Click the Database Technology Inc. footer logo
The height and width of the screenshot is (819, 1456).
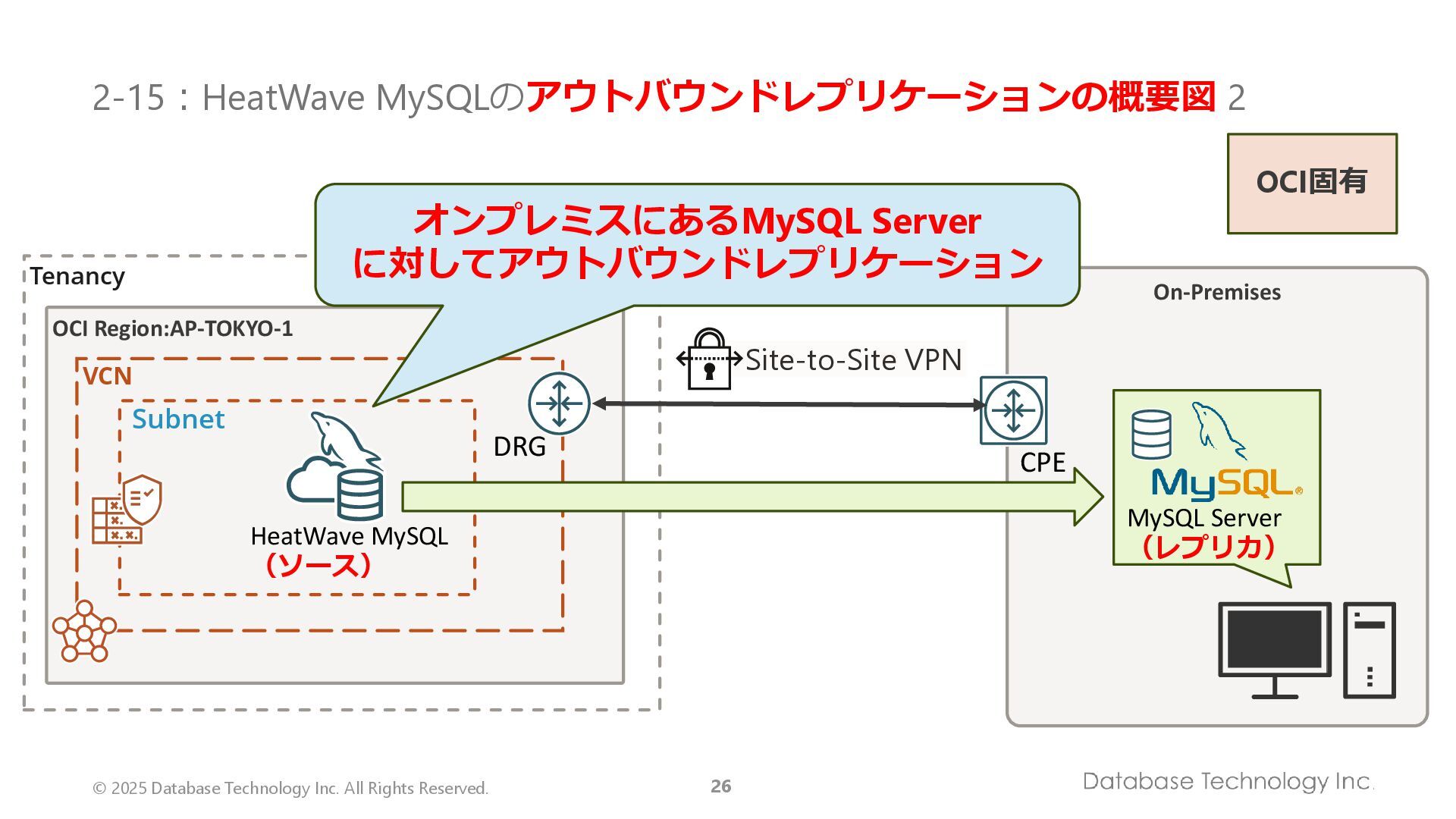click(x=1228, y=781)
